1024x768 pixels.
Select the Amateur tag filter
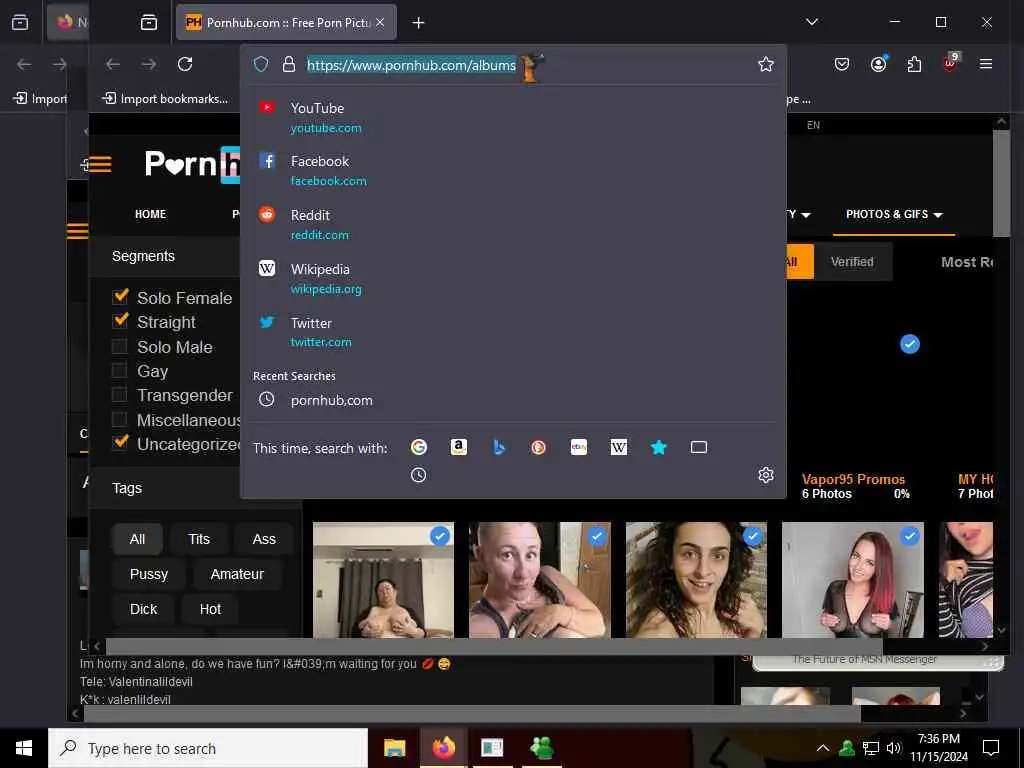point(237,574)
